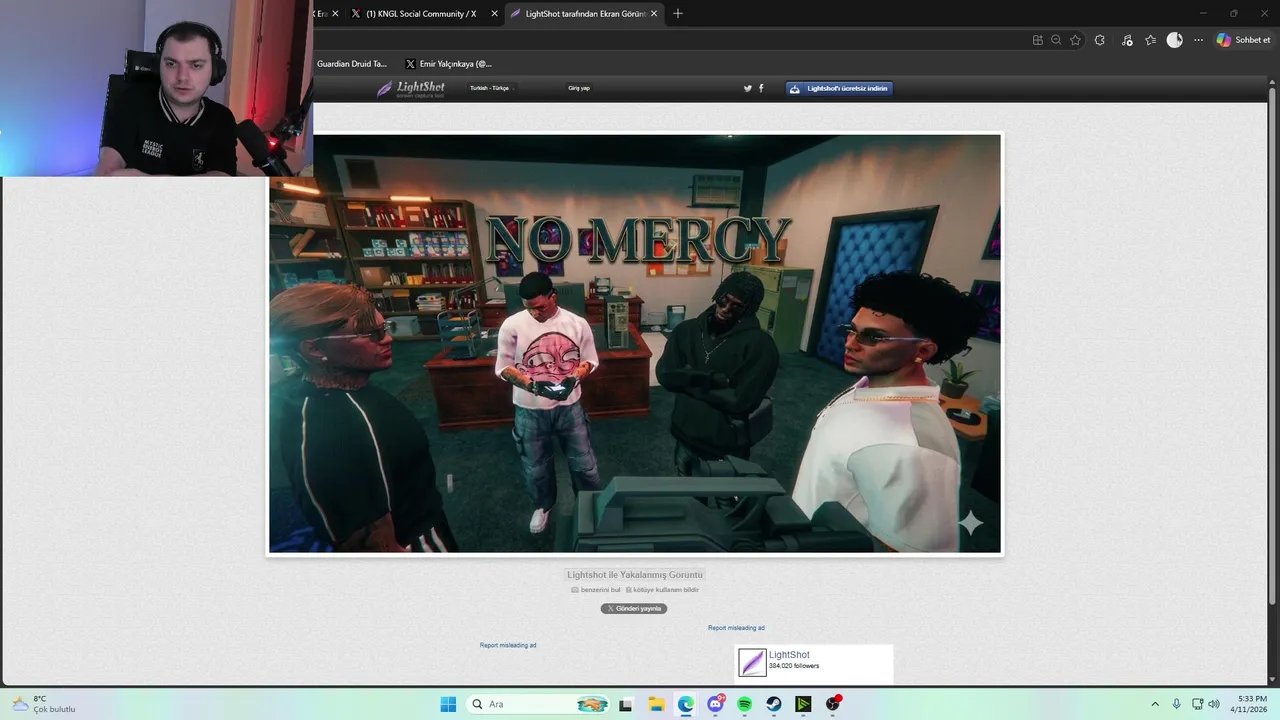The width and height of the screenshot is (1280, 720).
Task: Click the zoom out magnifier icon
Action: click(1056, 40)
